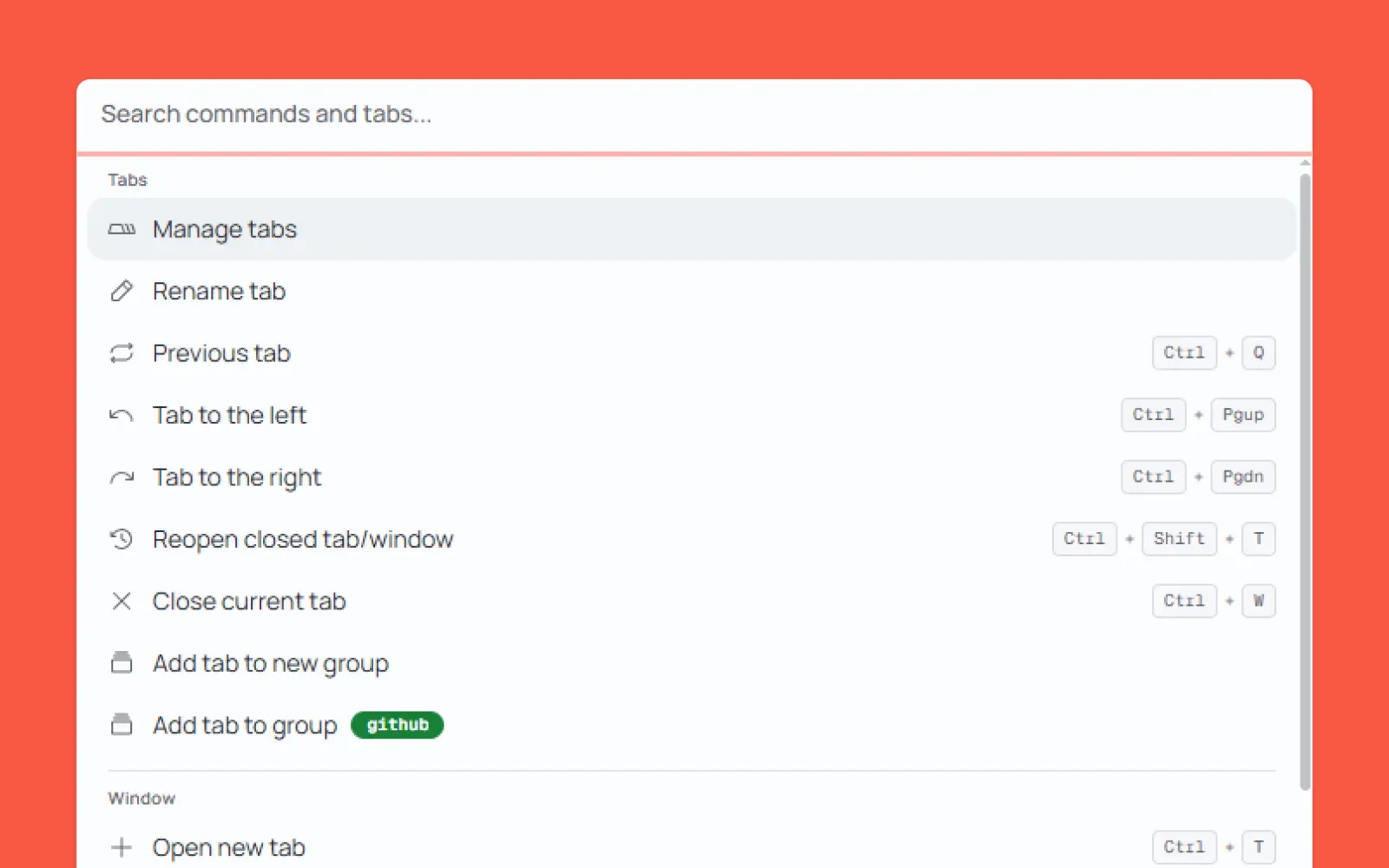Click the icon beside Add tab to group
1389x868 pixels.
pos(122,725)
